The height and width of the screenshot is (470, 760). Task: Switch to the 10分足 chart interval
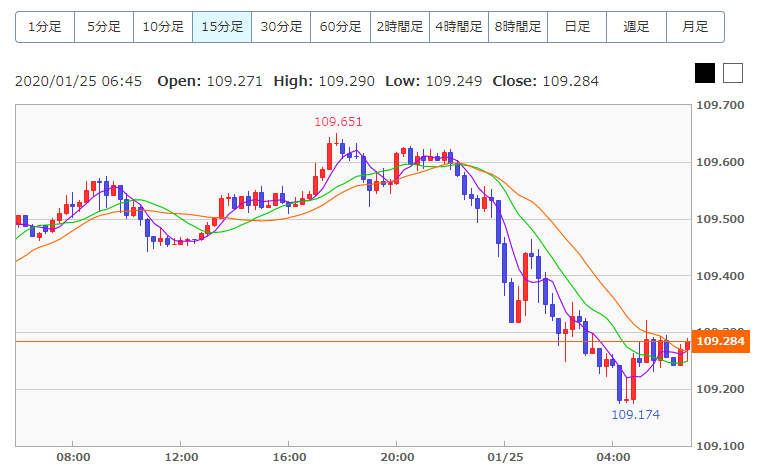[163, 27]
